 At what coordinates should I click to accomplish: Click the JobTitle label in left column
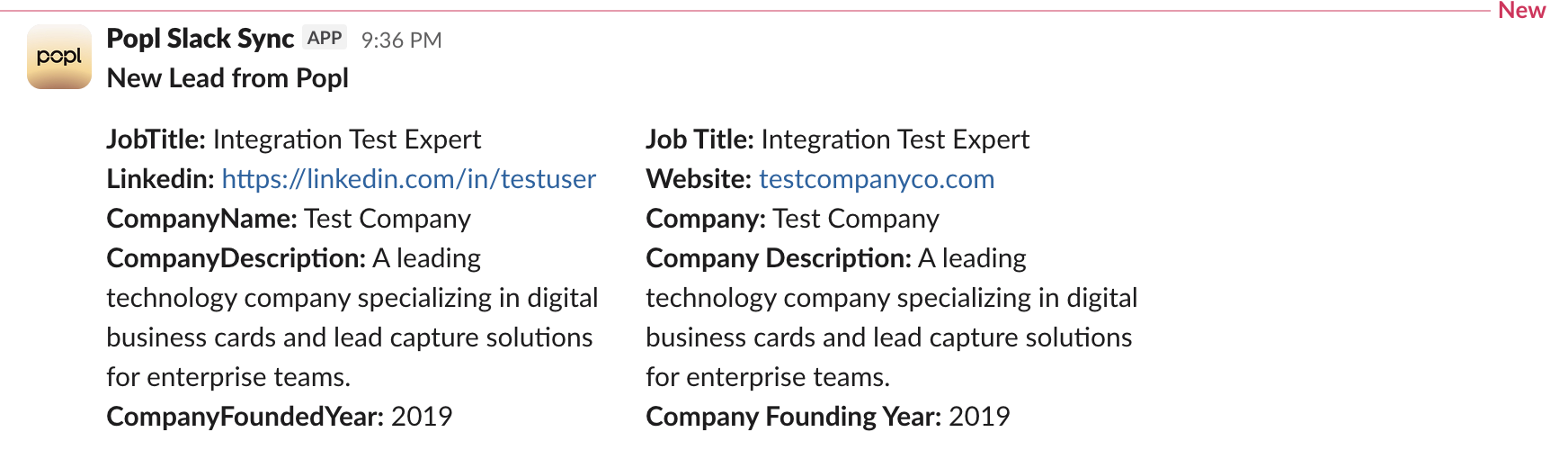(156, 139)
